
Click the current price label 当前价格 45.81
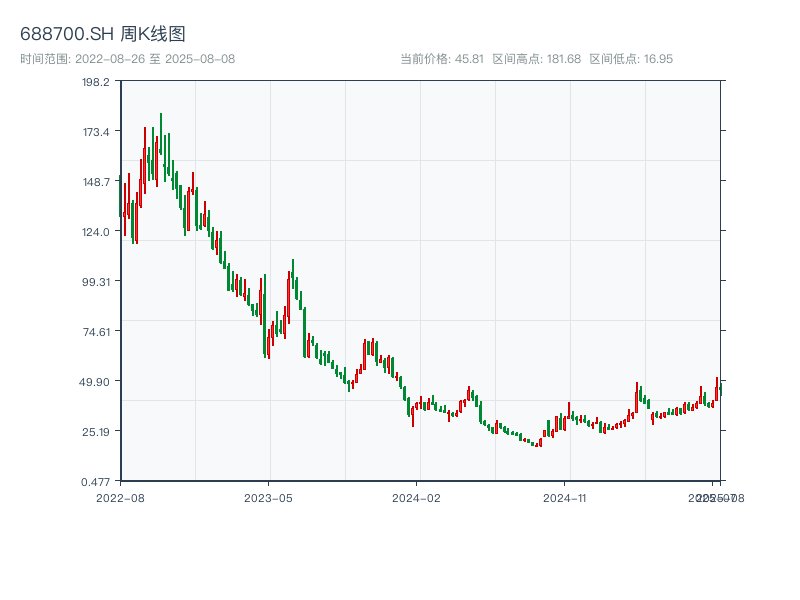click(x=442, y=59)
